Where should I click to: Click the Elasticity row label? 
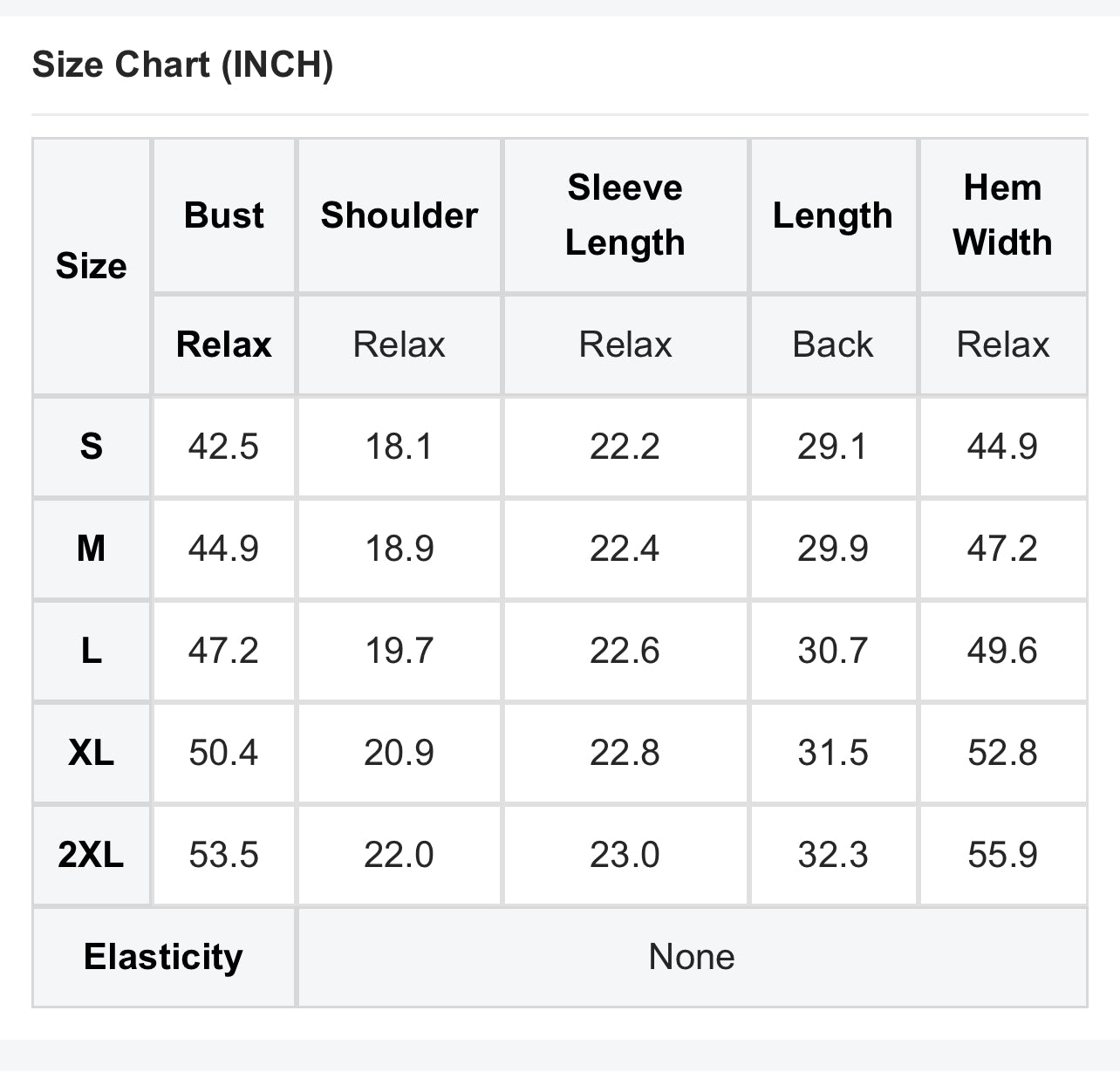tap(163, 957)
